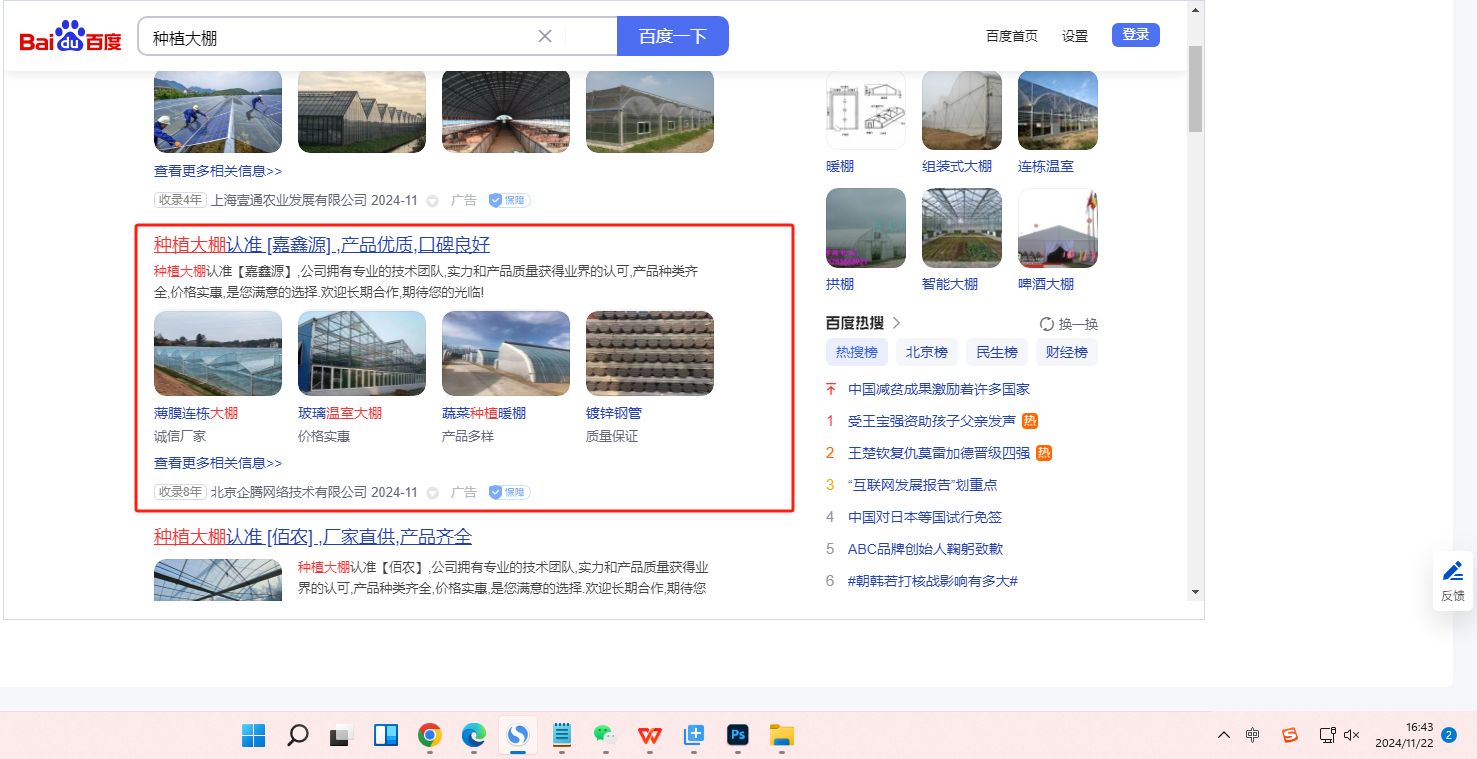The height and width of the screenshot is (759, 1477).
Task: Open the 啤酒大棚 related image
Action: 1058,228
